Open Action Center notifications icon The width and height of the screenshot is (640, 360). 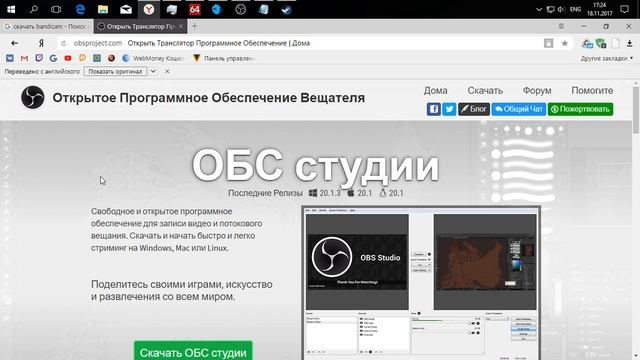tap(624, 9)
